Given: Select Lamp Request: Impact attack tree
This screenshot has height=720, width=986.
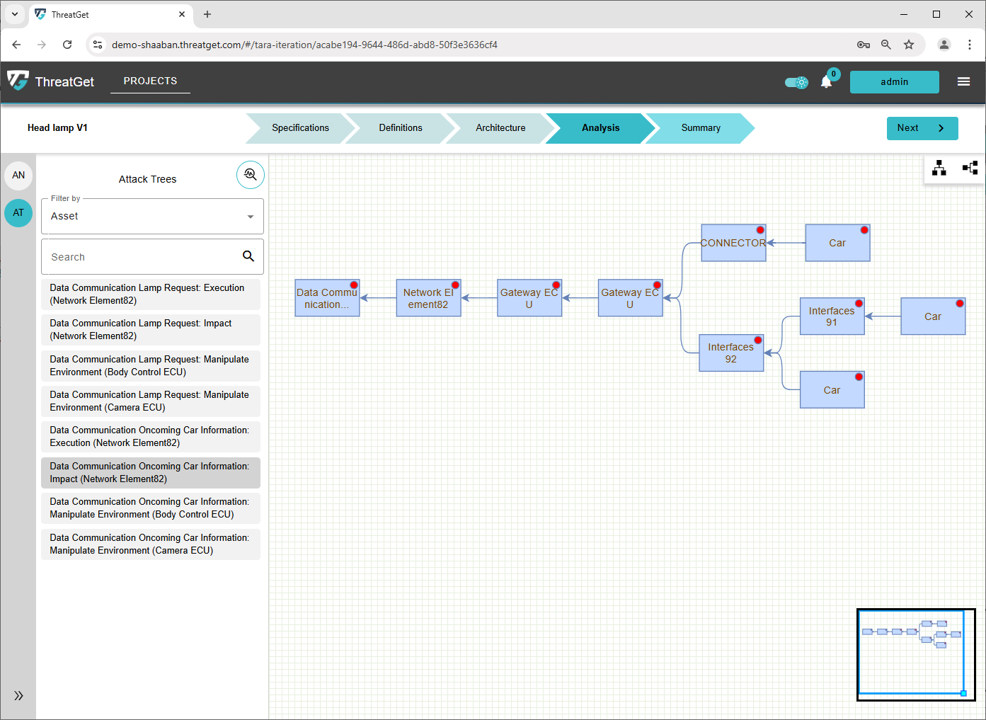Looking at the screenshot, I should tap(151, 330).
